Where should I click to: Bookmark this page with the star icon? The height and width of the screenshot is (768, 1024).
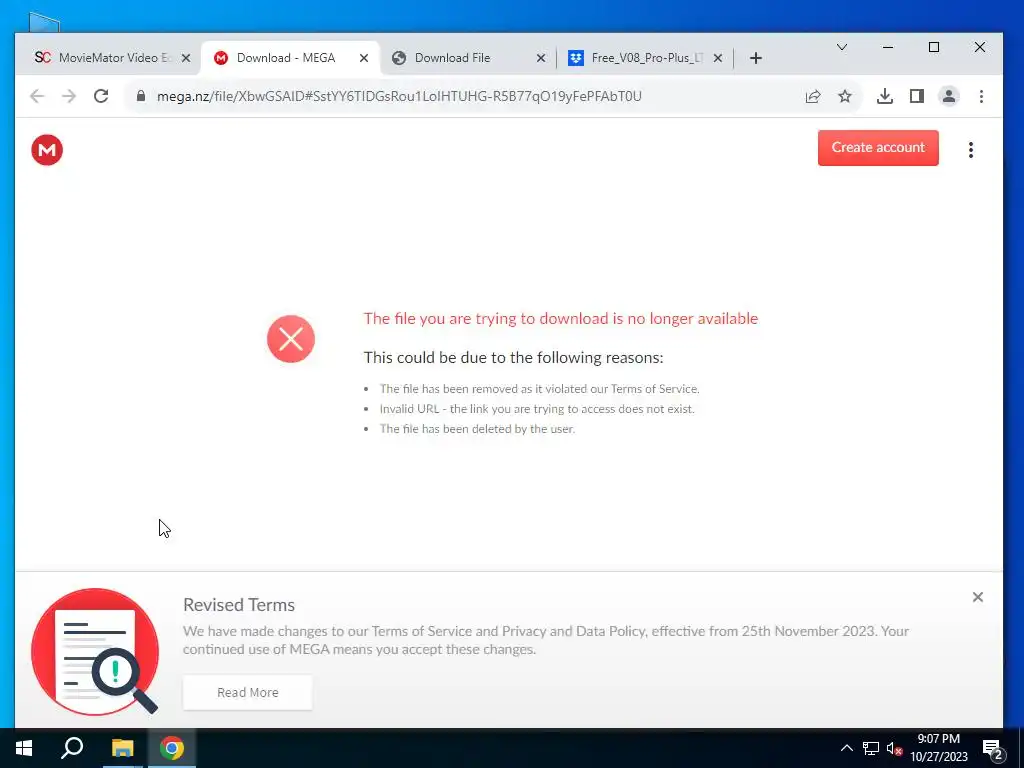(x=844, y=97)
